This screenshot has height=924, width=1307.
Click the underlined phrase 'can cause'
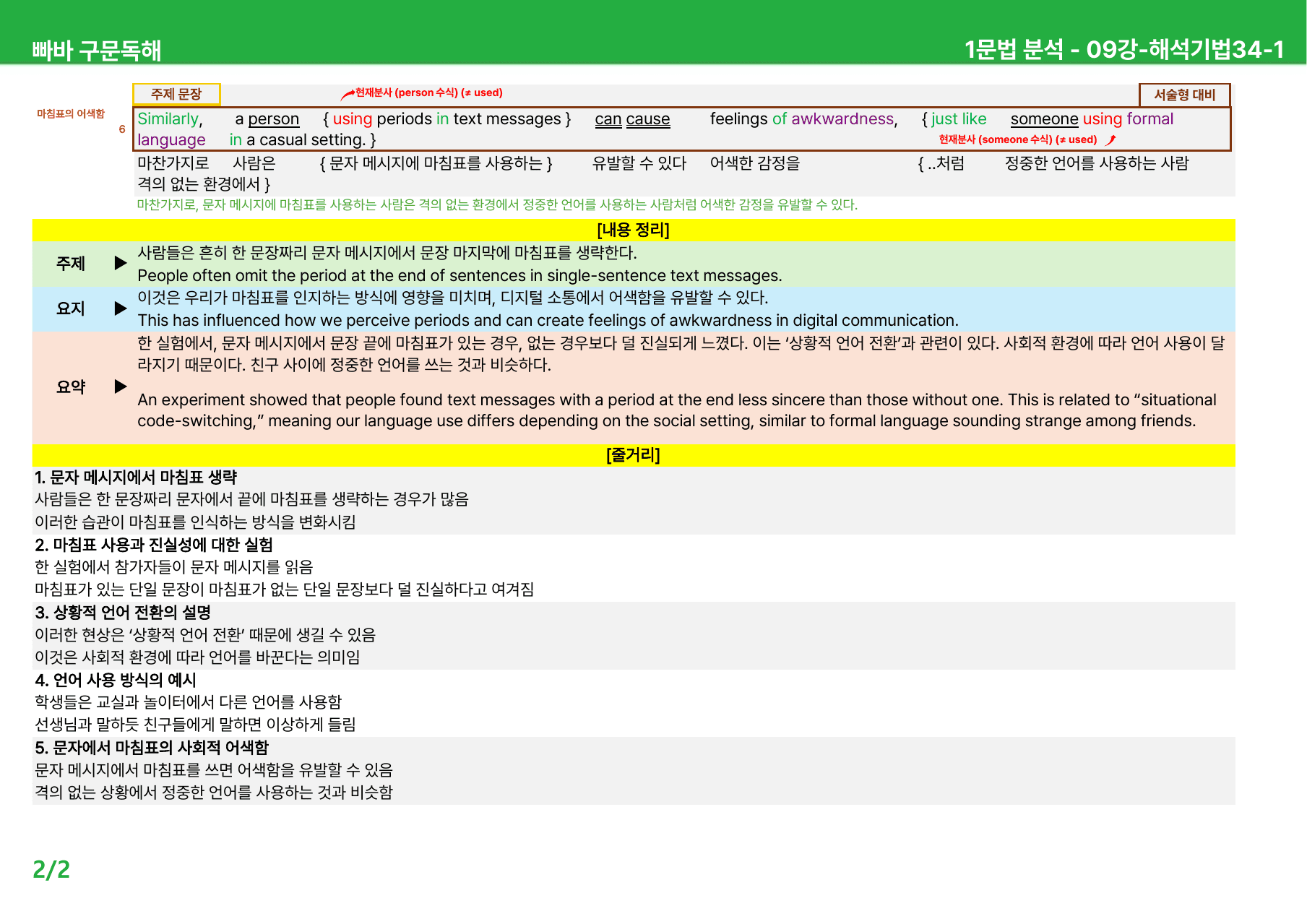click(633, 119)
